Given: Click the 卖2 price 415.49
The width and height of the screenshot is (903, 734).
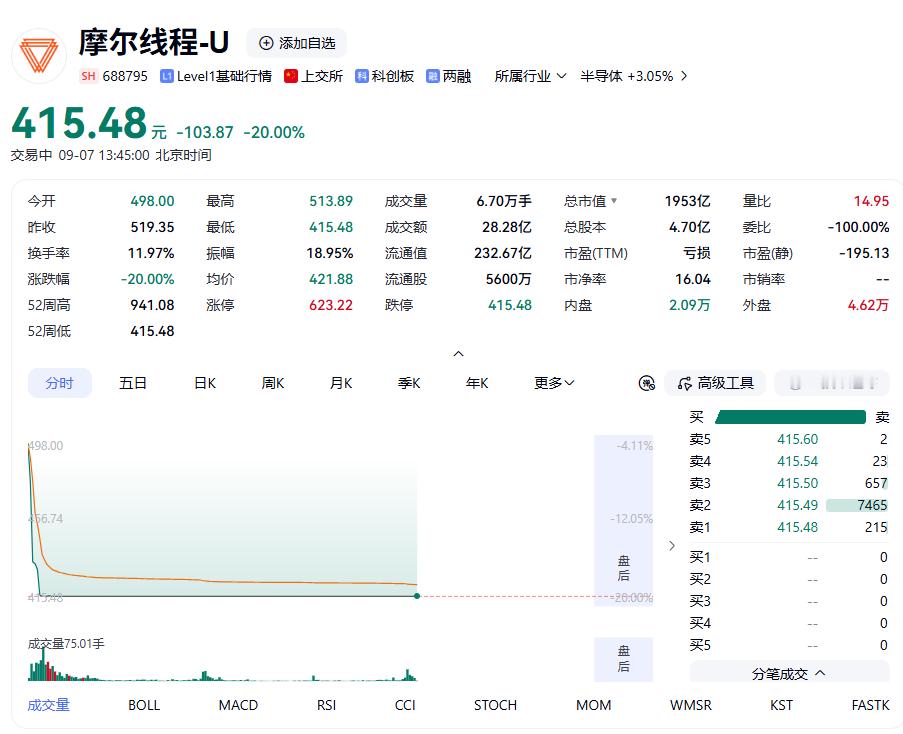Looking at the screenshot, I should [x=798, y=505].
